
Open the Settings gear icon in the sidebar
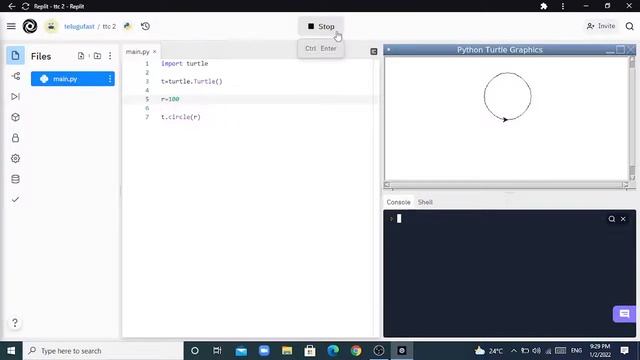[x=16, y=158]
